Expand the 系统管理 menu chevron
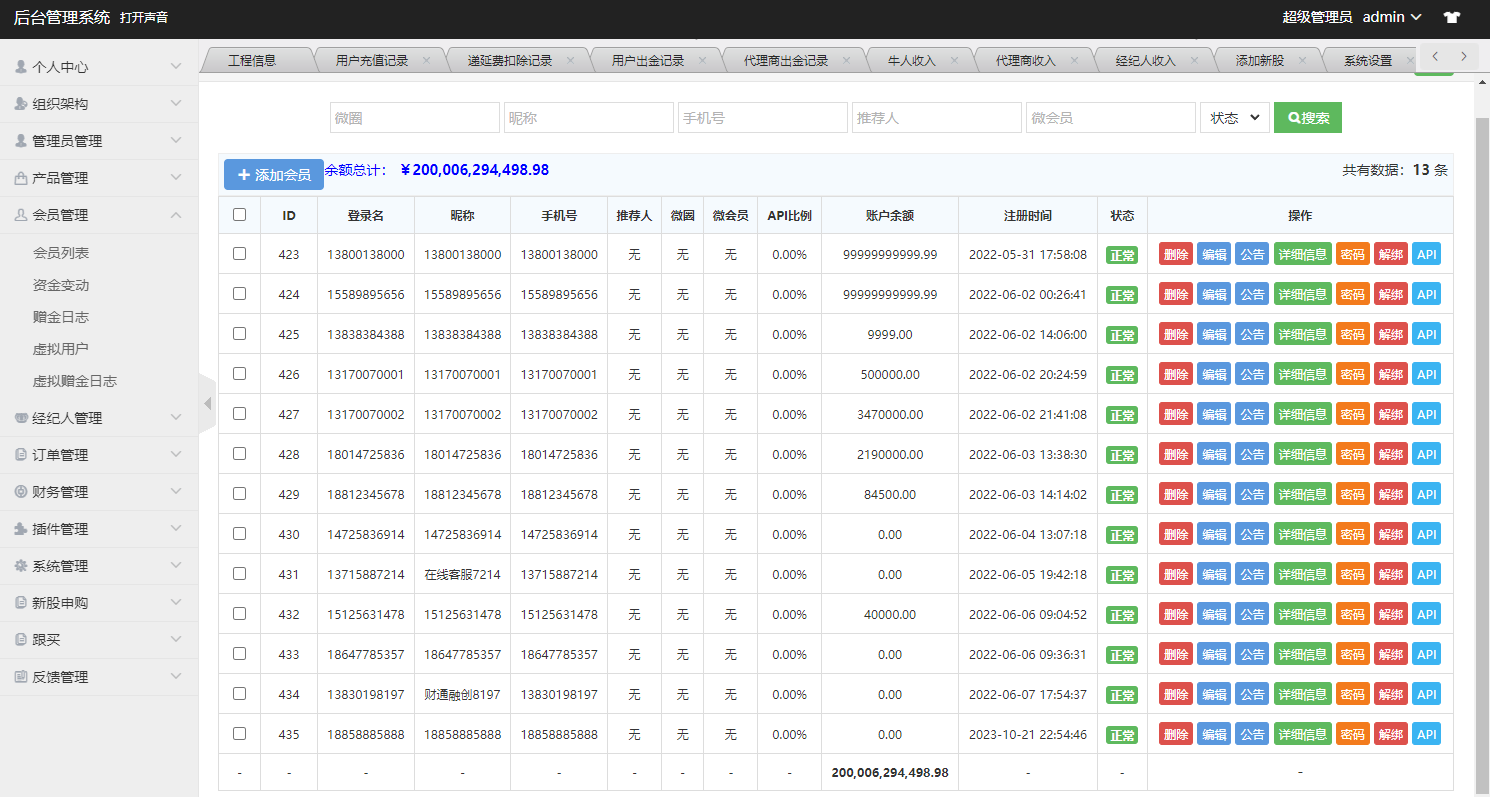 (x=176, y=566)
